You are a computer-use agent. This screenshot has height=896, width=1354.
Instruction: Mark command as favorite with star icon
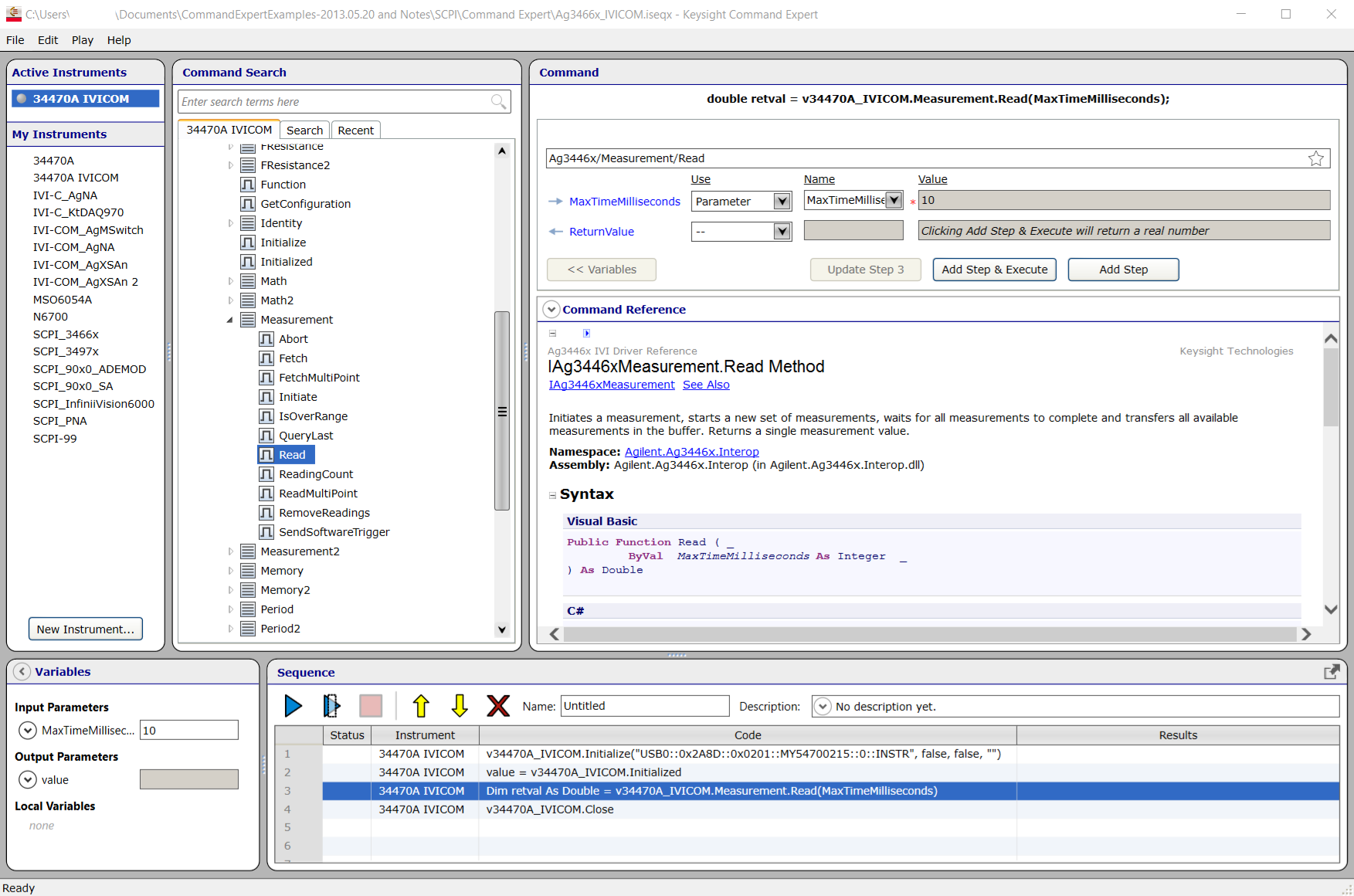(x=1316, y=158)
